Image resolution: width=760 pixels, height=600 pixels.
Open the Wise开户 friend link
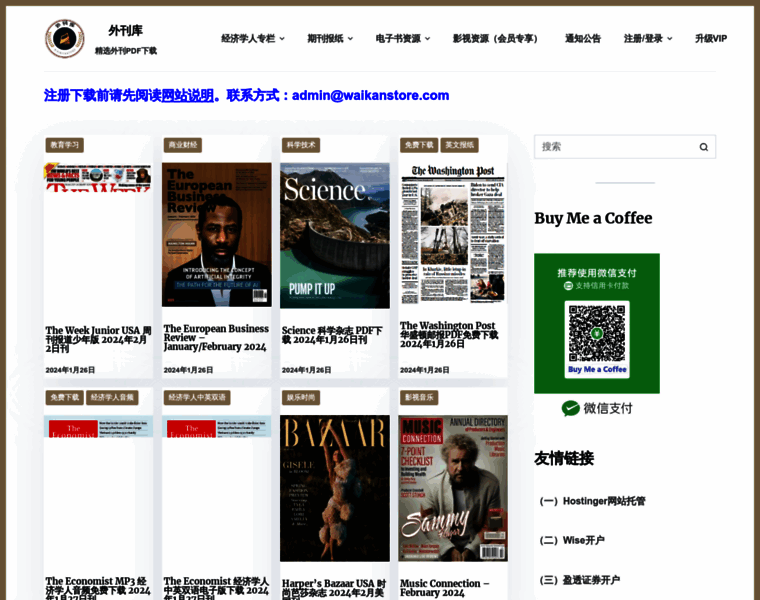tap(572, 540)
